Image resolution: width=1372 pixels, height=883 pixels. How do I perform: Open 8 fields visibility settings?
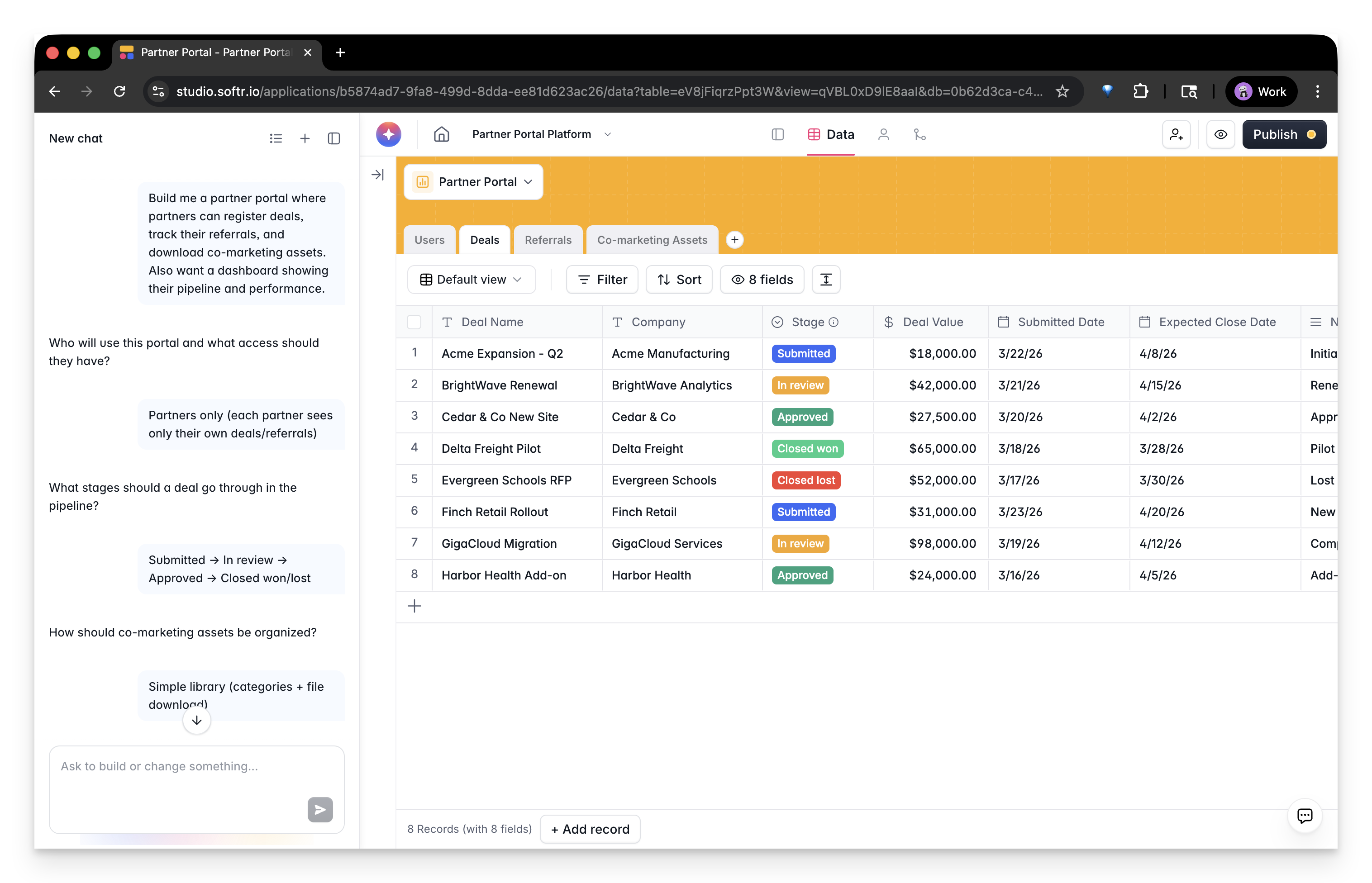(x=762, y=279)
